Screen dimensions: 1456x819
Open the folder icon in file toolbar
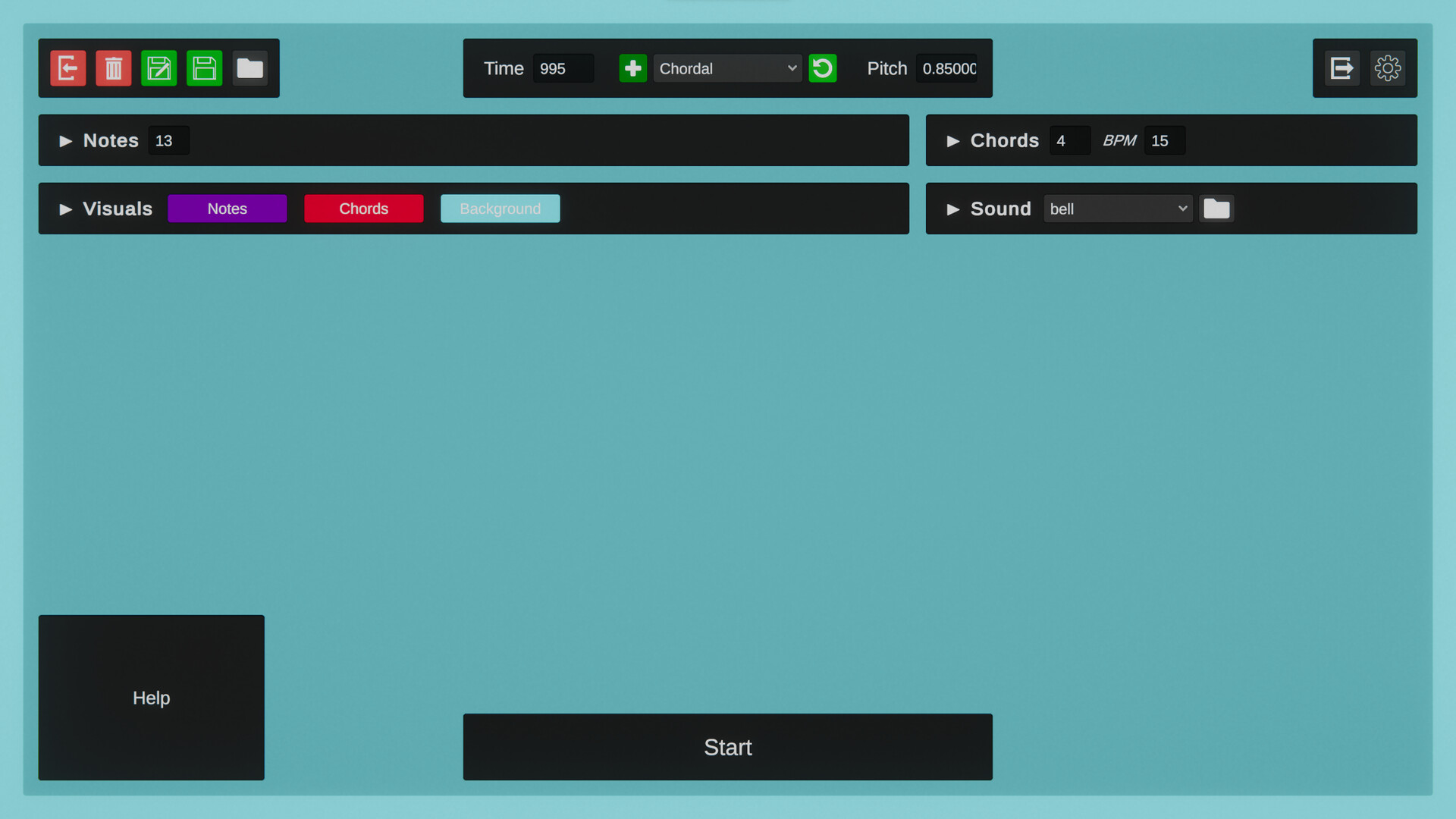[249, 68]
